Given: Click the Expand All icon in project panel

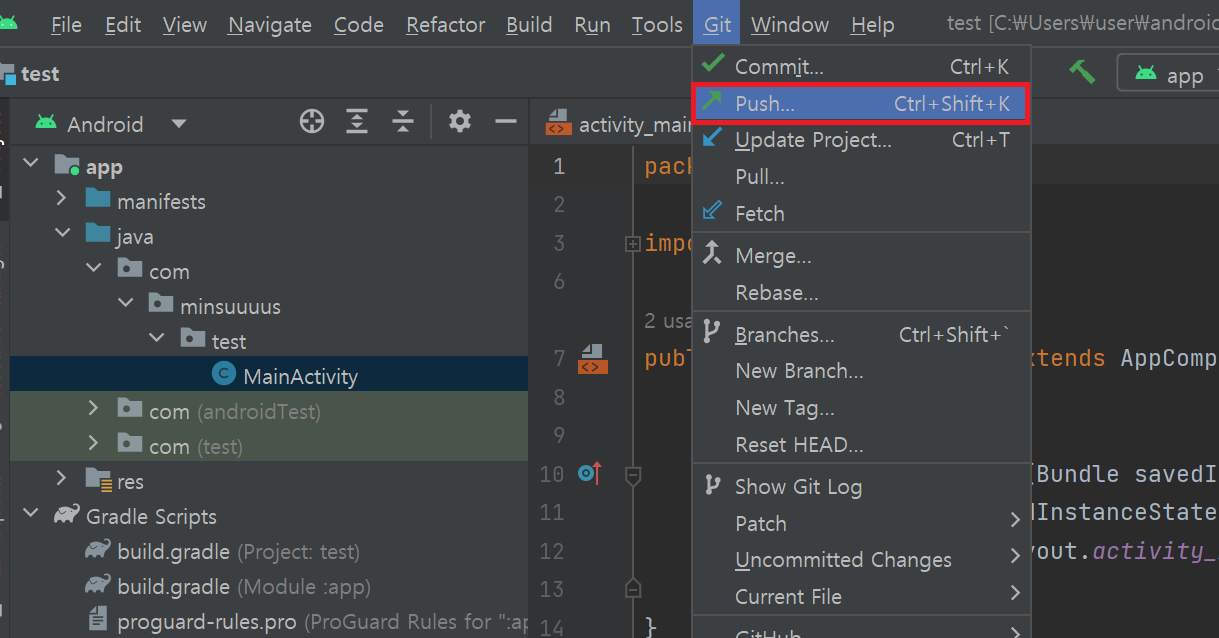Looking at the screenshot, I should [357, 122].
